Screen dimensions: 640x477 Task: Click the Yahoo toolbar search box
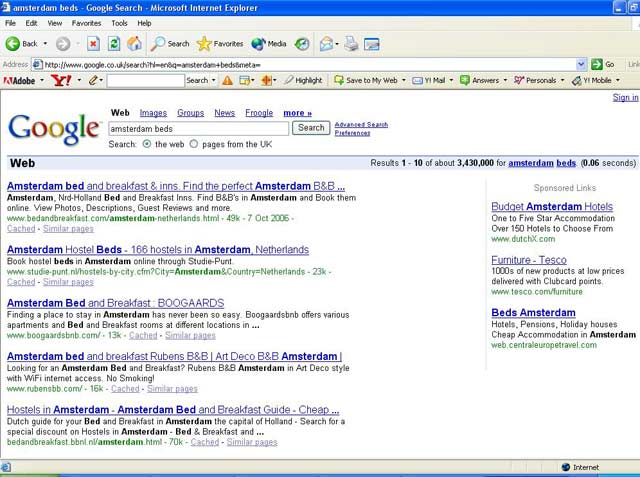[146, 80]
